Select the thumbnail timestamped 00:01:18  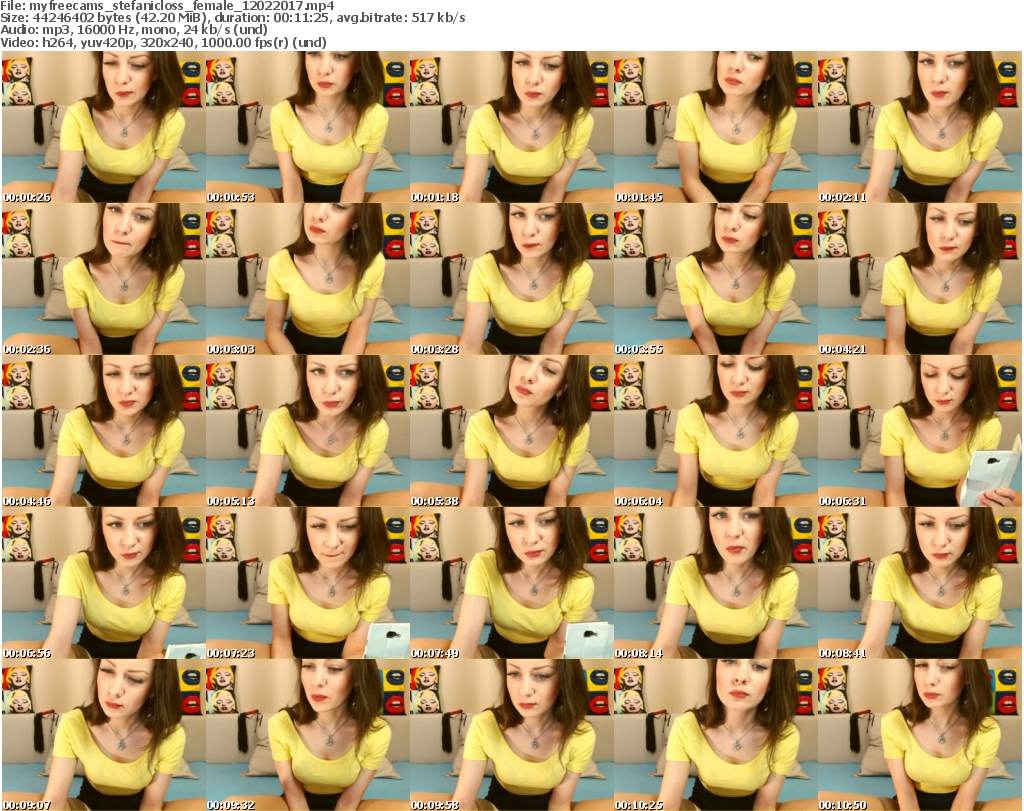pos(511,127)
